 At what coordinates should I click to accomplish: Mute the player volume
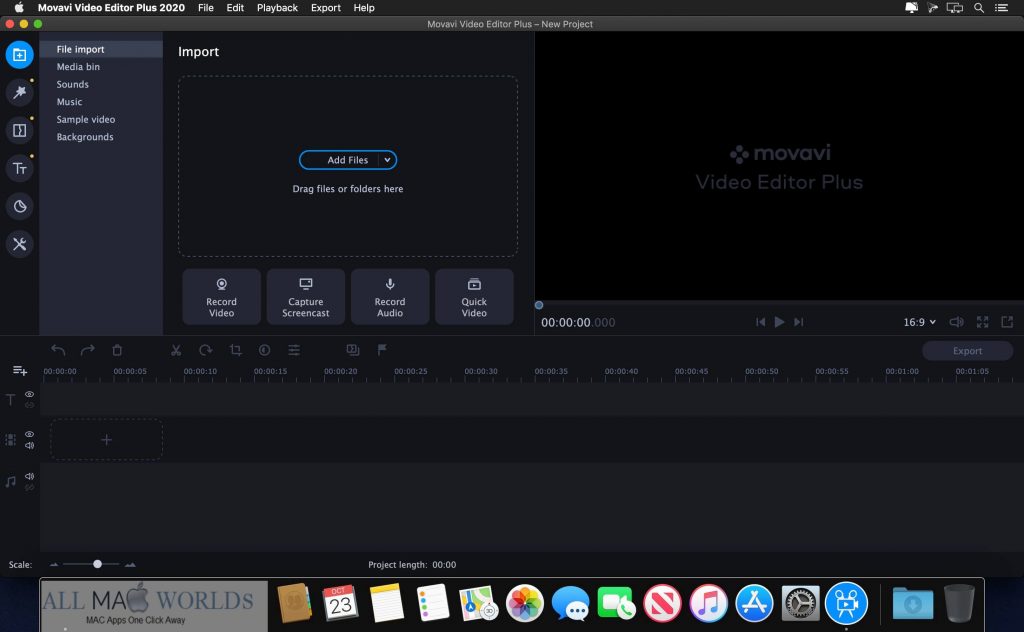point(956,322)
